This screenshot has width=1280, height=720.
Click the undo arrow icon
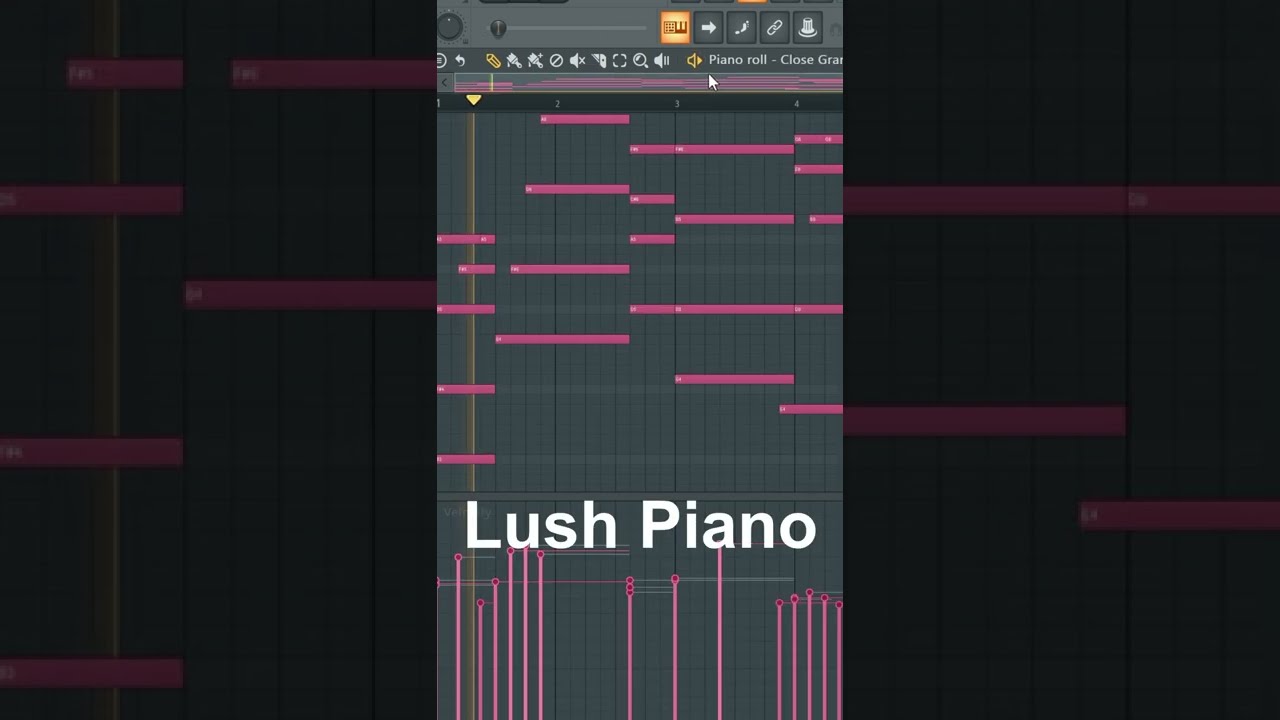pyautogui.click(x=460, y=61)
